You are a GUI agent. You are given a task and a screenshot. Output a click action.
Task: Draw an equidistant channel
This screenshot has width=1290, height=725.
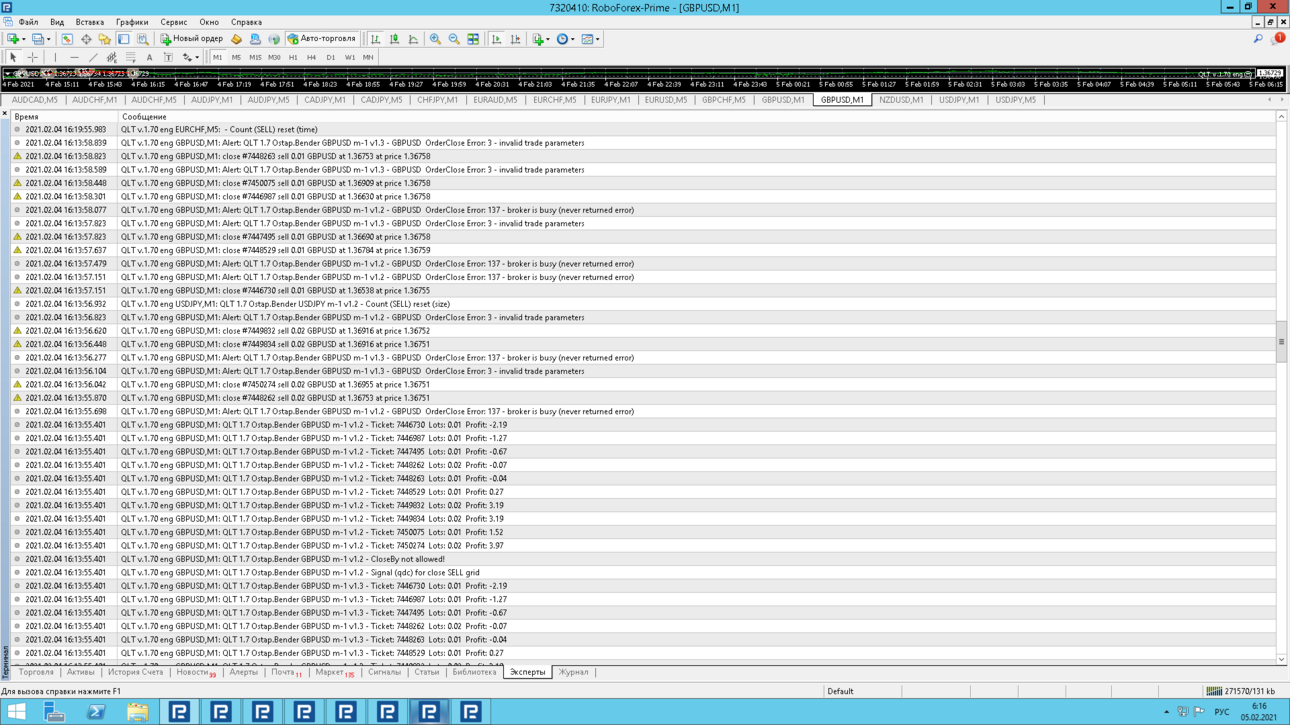pyautogui.click(x=112, y=57)
